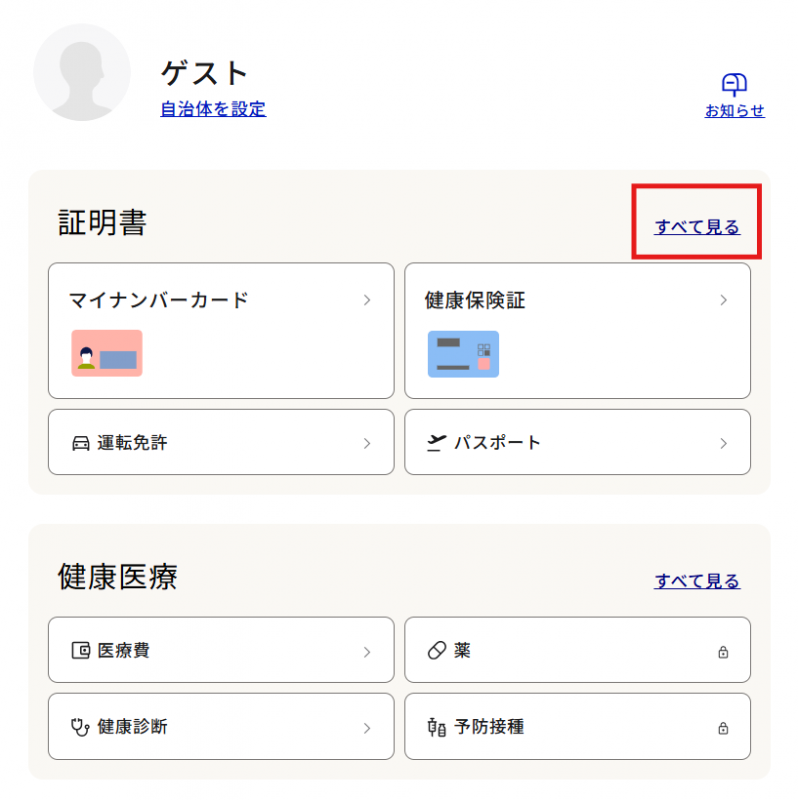Image resolution: width=798 pixels, height=800 pixels.
Task: Open 健康保険証 details using the chevron
Action: coord(724,300)
